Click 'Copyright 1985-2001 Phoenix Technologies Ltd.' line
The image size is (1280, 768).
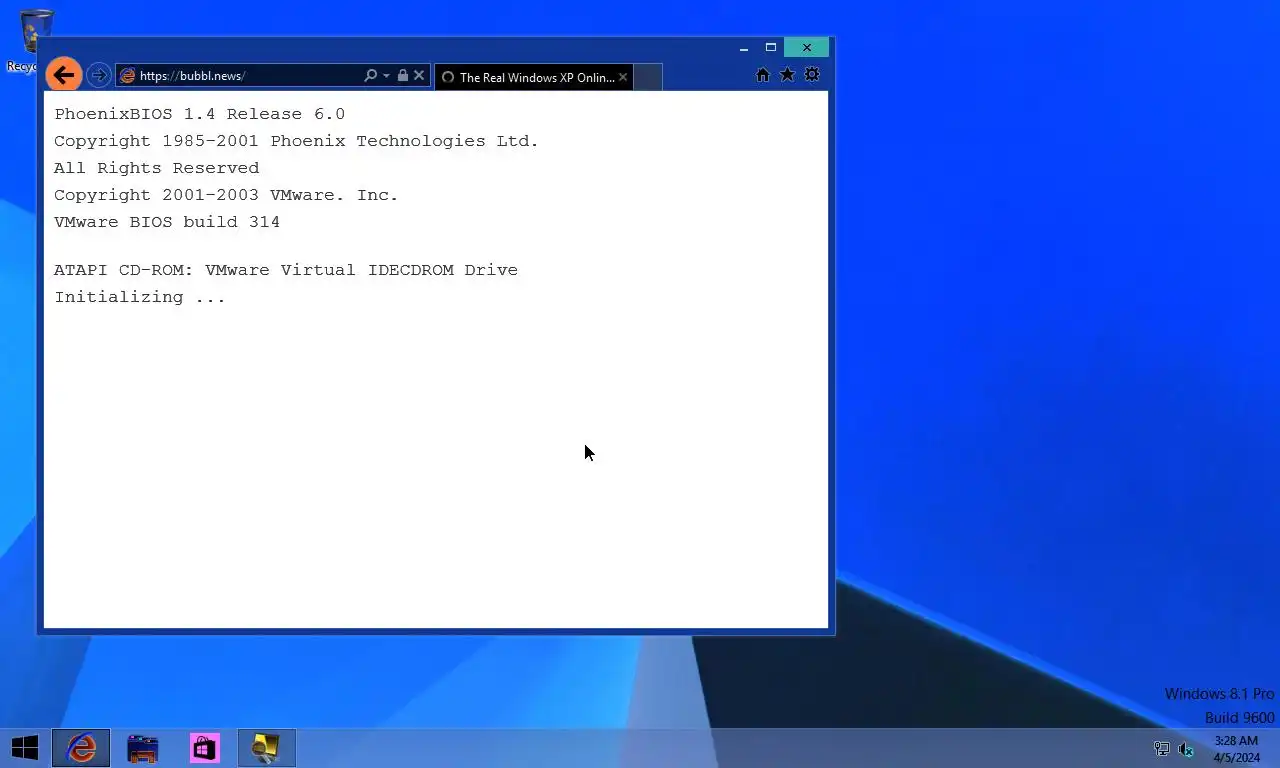click(x=296, y=141)
